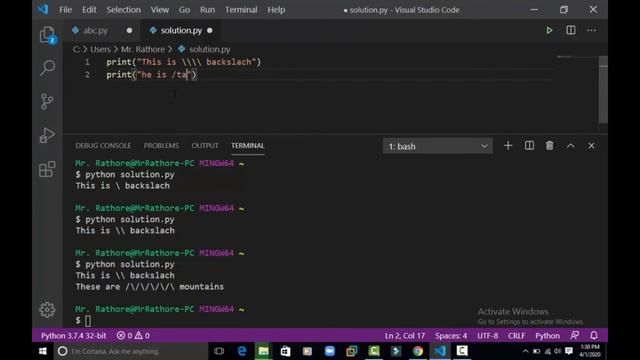Click C: in the breadcrumb path

pos(76,49)
